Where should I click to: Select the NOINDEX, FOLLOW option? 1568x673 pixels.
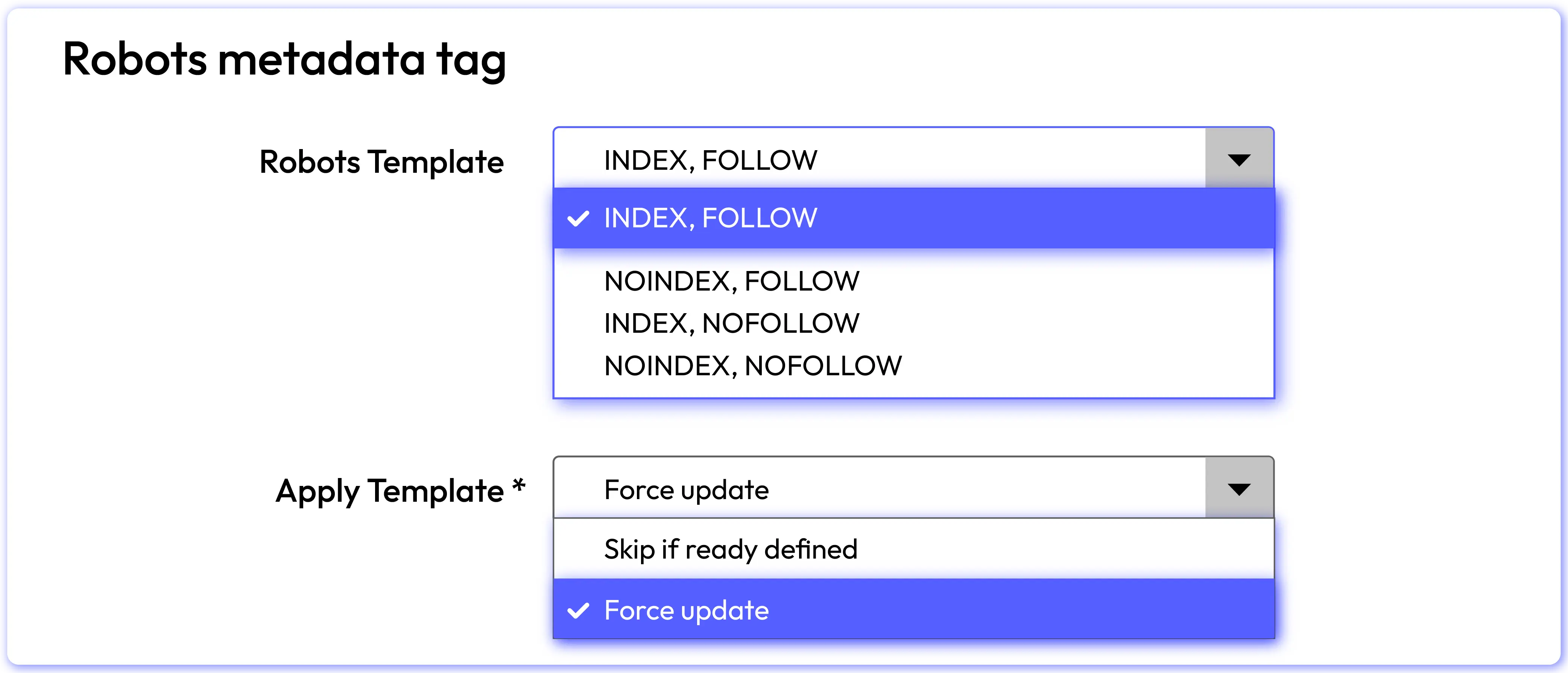click(x=731, y=282)
